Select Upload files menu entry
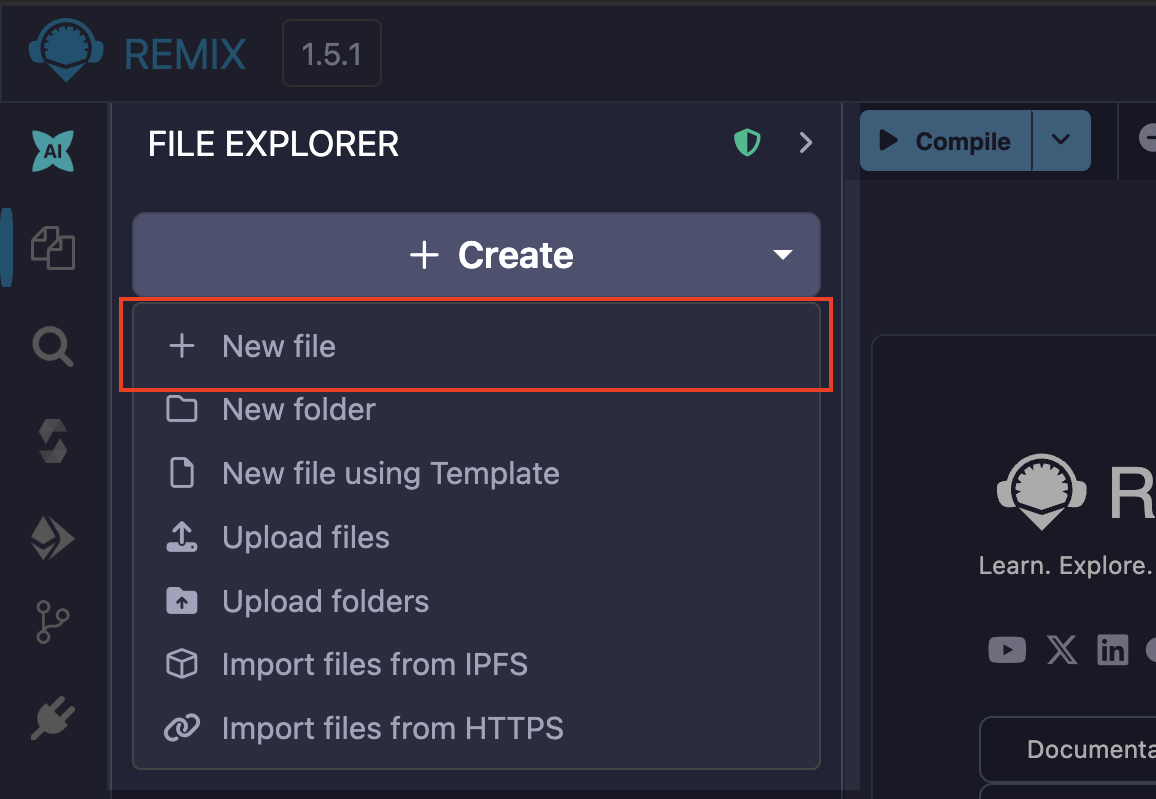The height and width of the screenshot is (799, 1156). 476,537
